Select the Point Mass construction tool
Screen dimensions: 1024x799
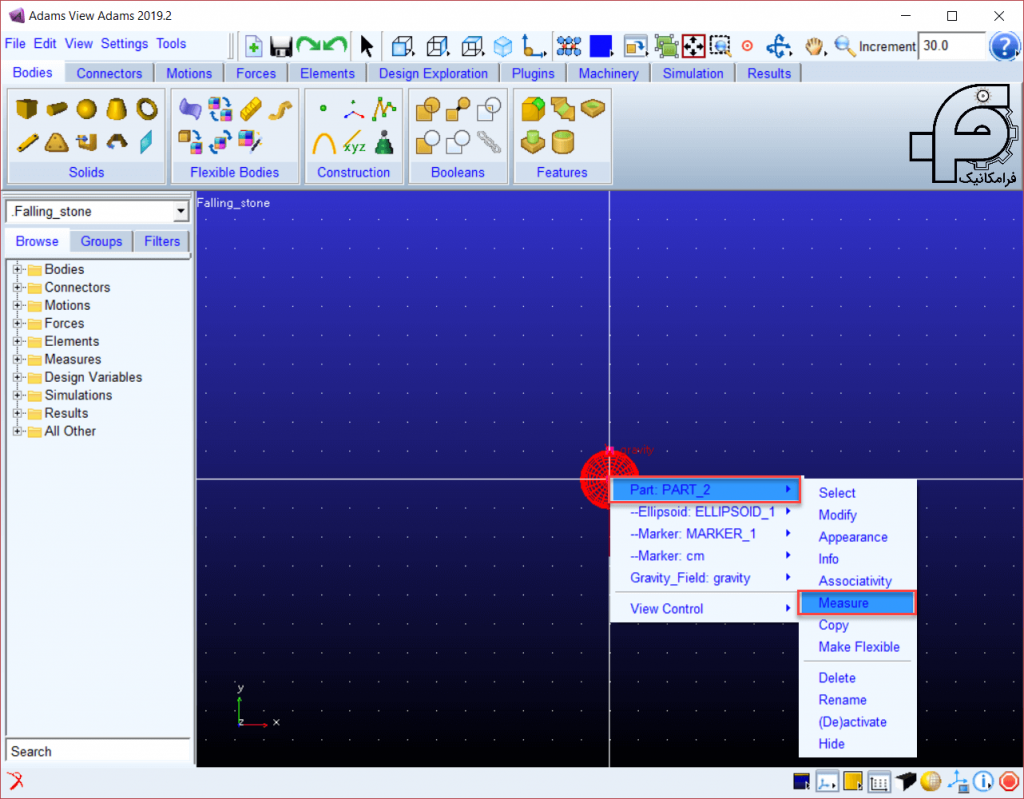(x=384, y=142)
